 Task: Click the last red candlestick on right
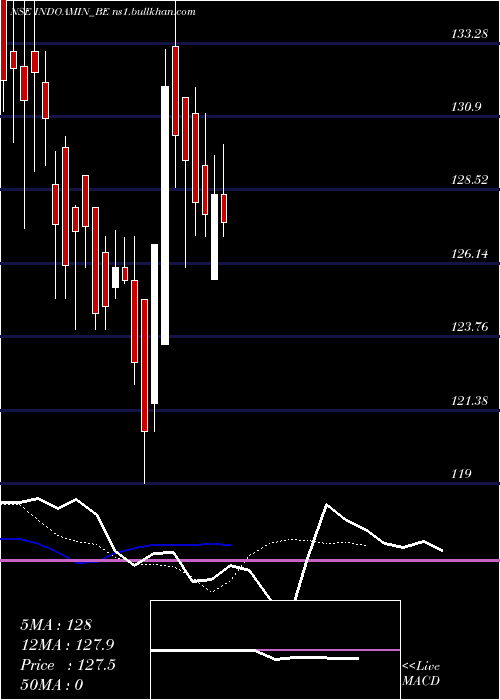(x=224, y=208)
